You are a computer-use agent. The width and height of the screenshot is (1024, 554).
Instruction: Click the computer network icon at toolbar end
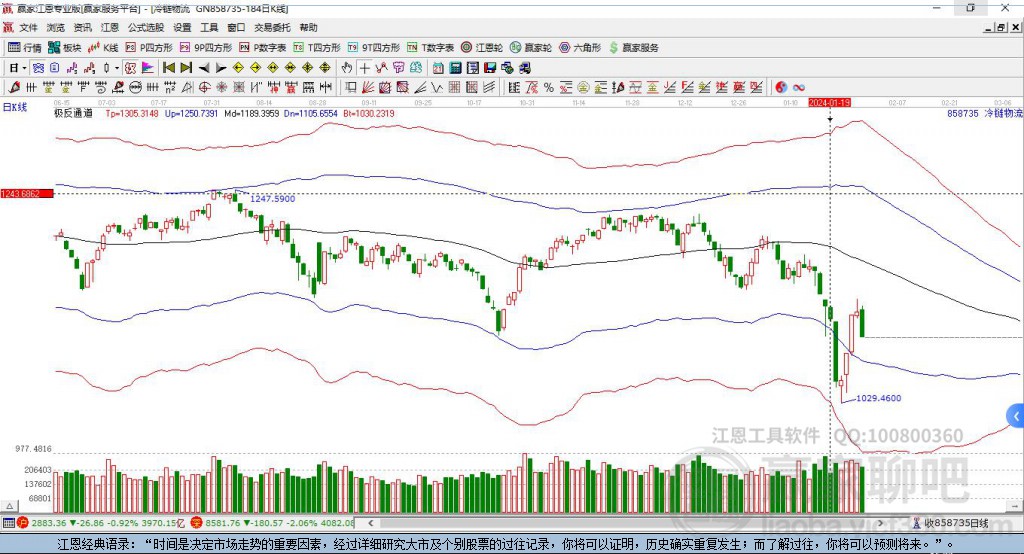(525, 68)
